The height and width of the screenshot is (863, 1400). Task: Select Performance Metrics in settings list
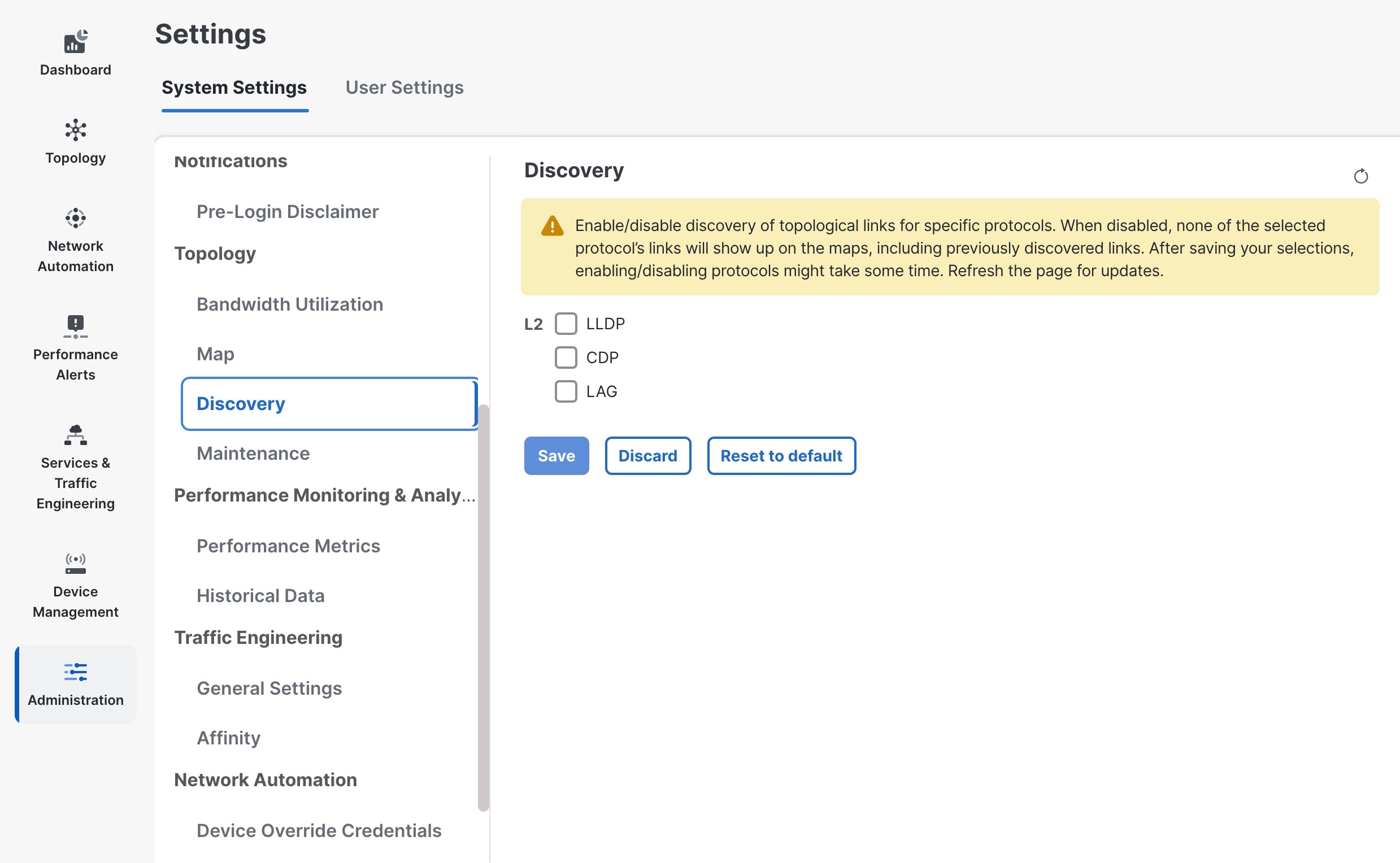point(288,546)
